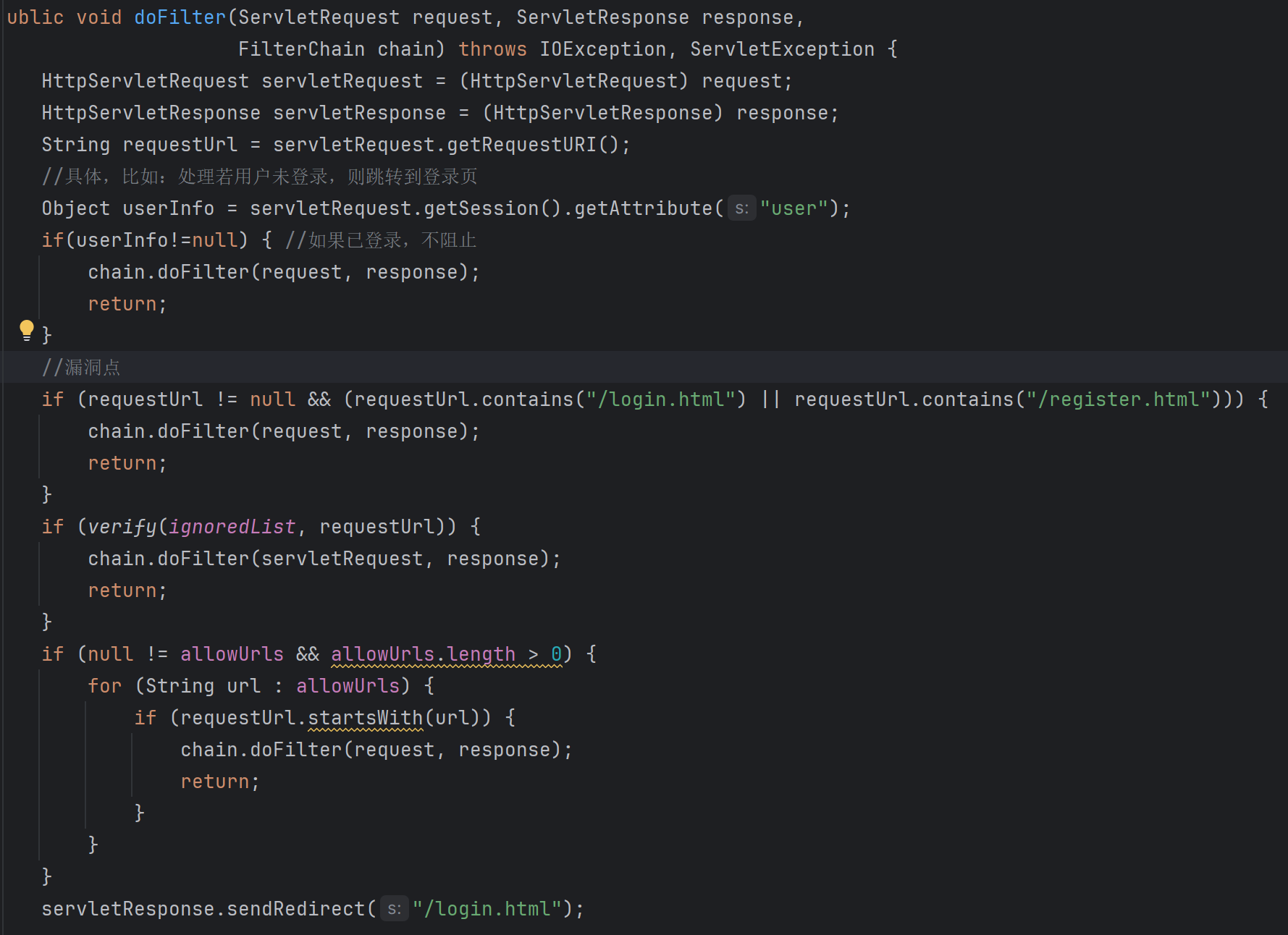Click the getSession() call
Image resolution: width=1288 pixels, height=935 pixels.
click(x=493, y=208)
